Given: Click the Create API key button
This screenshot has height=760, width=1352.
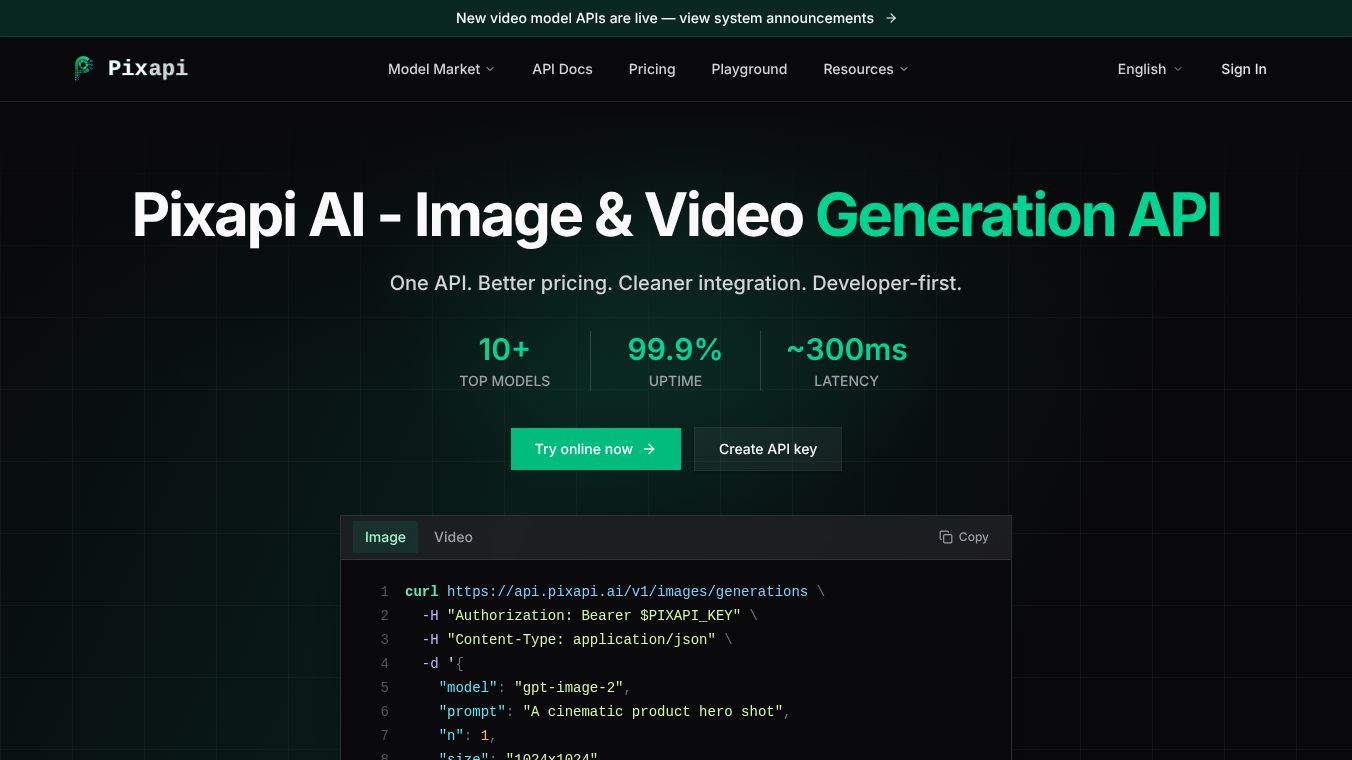Looking at the screenshot, I should click(x=768, y=449).
